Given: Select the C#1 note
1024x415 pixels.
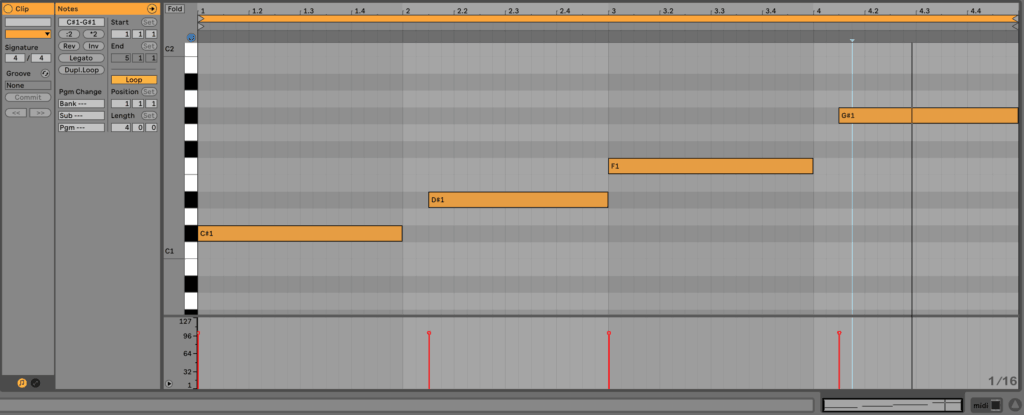Looking at the screenshot, I should click(300, 233).
